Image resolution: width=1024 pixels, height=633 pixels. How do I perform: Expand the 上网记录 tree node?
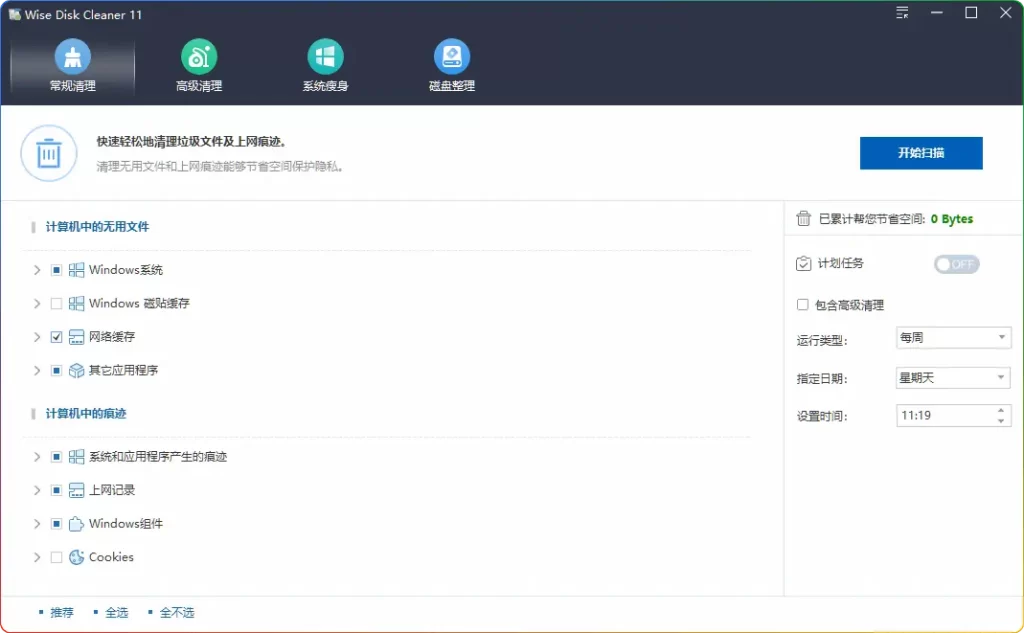click(x=37, y=490)
